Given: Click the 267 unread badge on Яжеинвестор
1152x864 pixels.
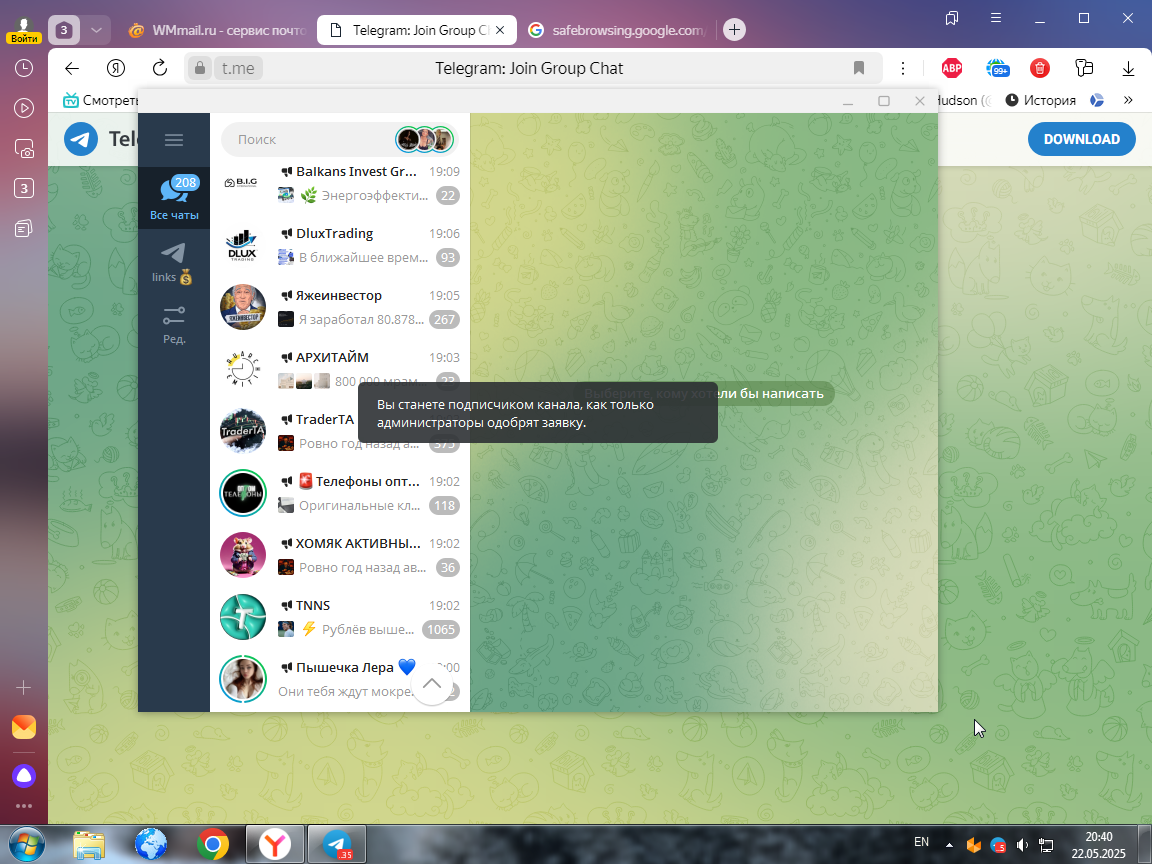Looking at the screenshot, I should (x=444, y=320).
